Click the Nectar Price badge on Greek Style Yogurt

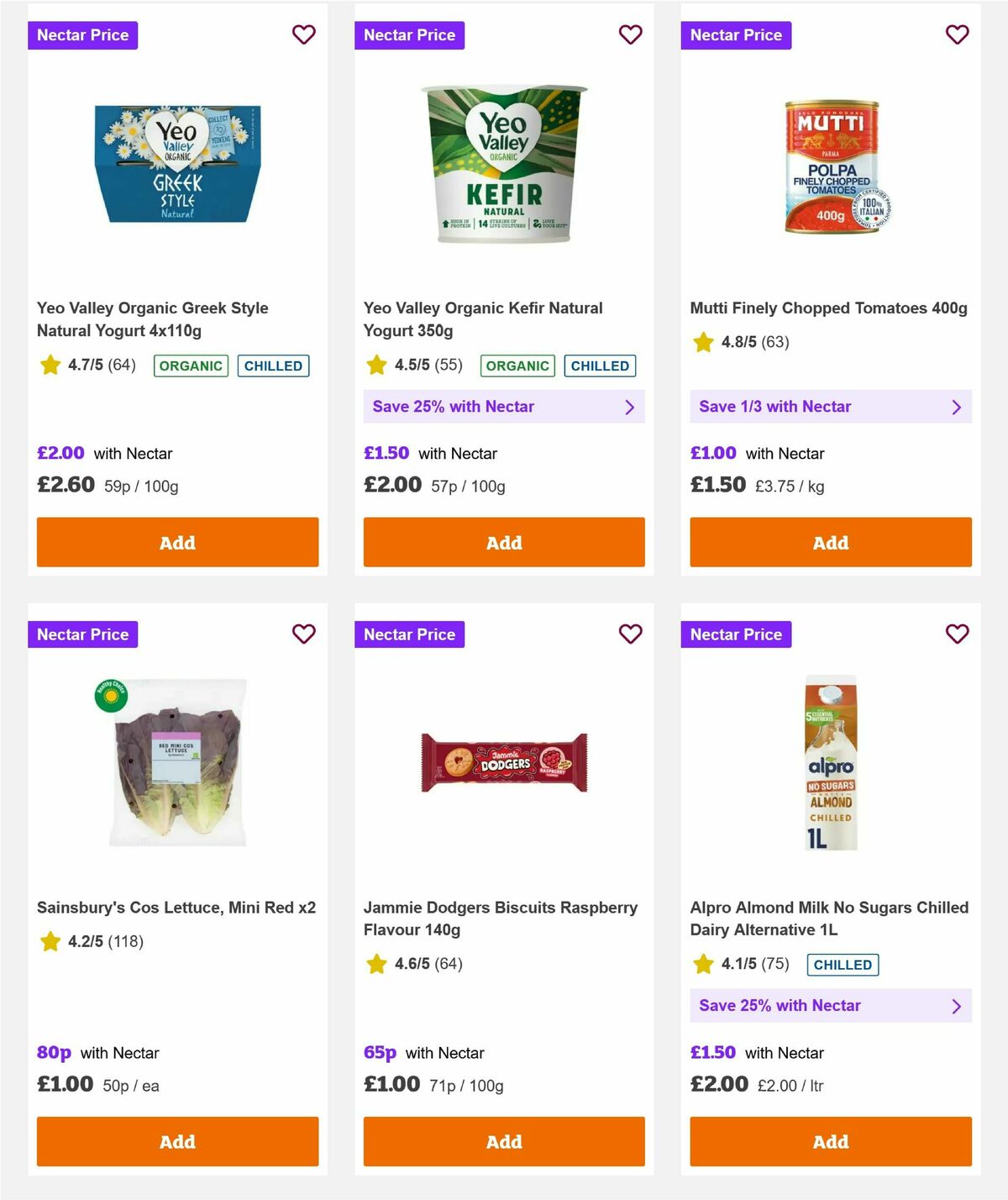coord(83,34)
